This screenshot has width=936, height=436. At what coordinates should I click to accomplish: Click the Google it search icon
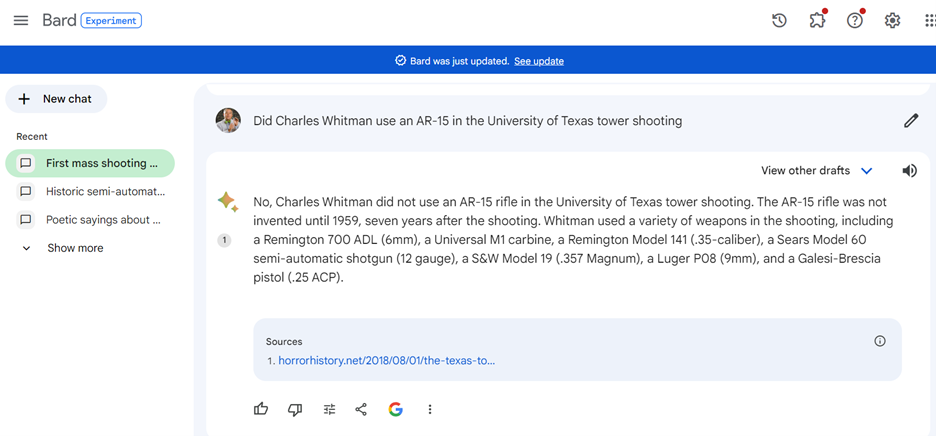(396, 409)
